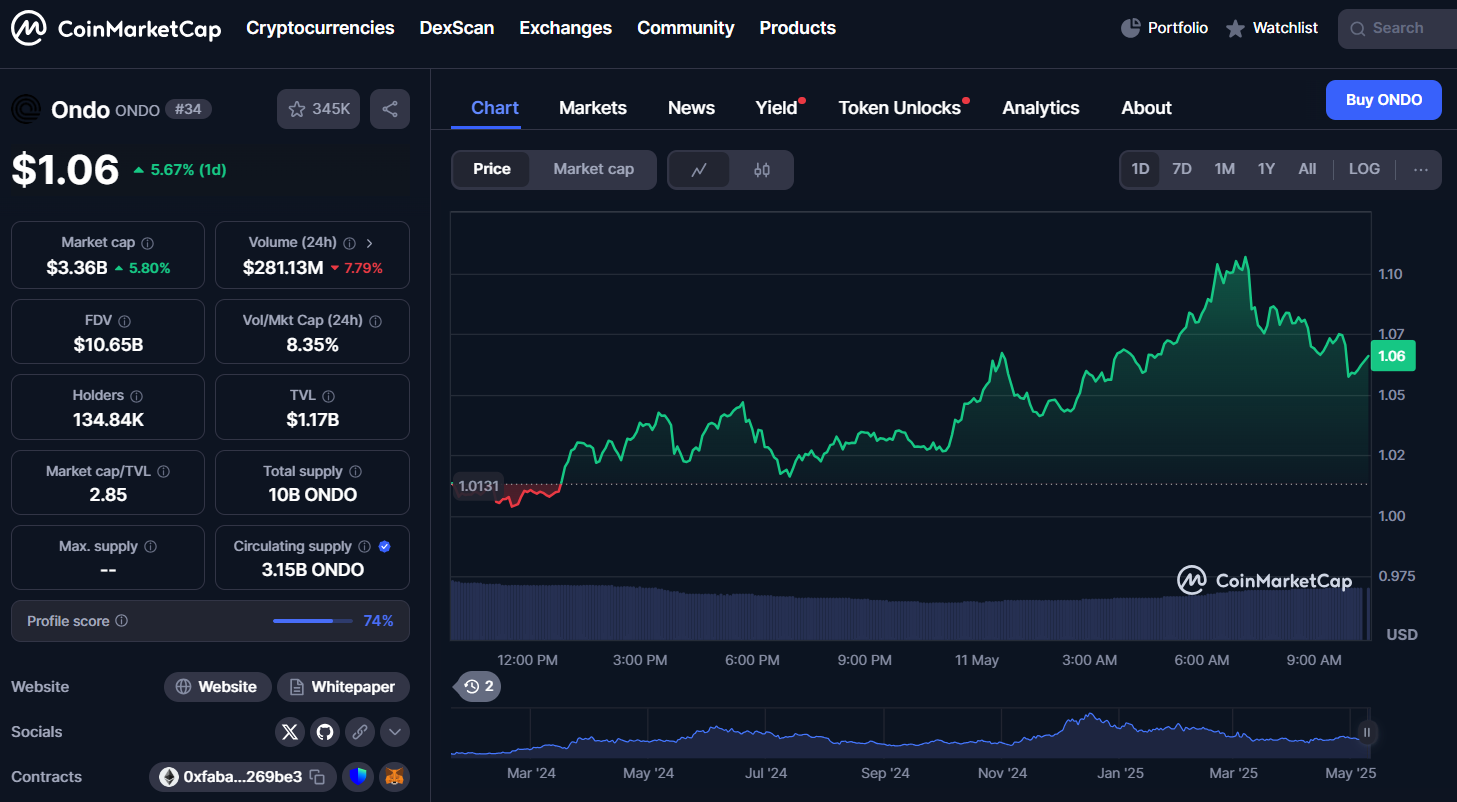Image resolution: width=1457 pixels, height=802 pixels.
Task: Switch to the Markets tab
Action: coord(593,108)
